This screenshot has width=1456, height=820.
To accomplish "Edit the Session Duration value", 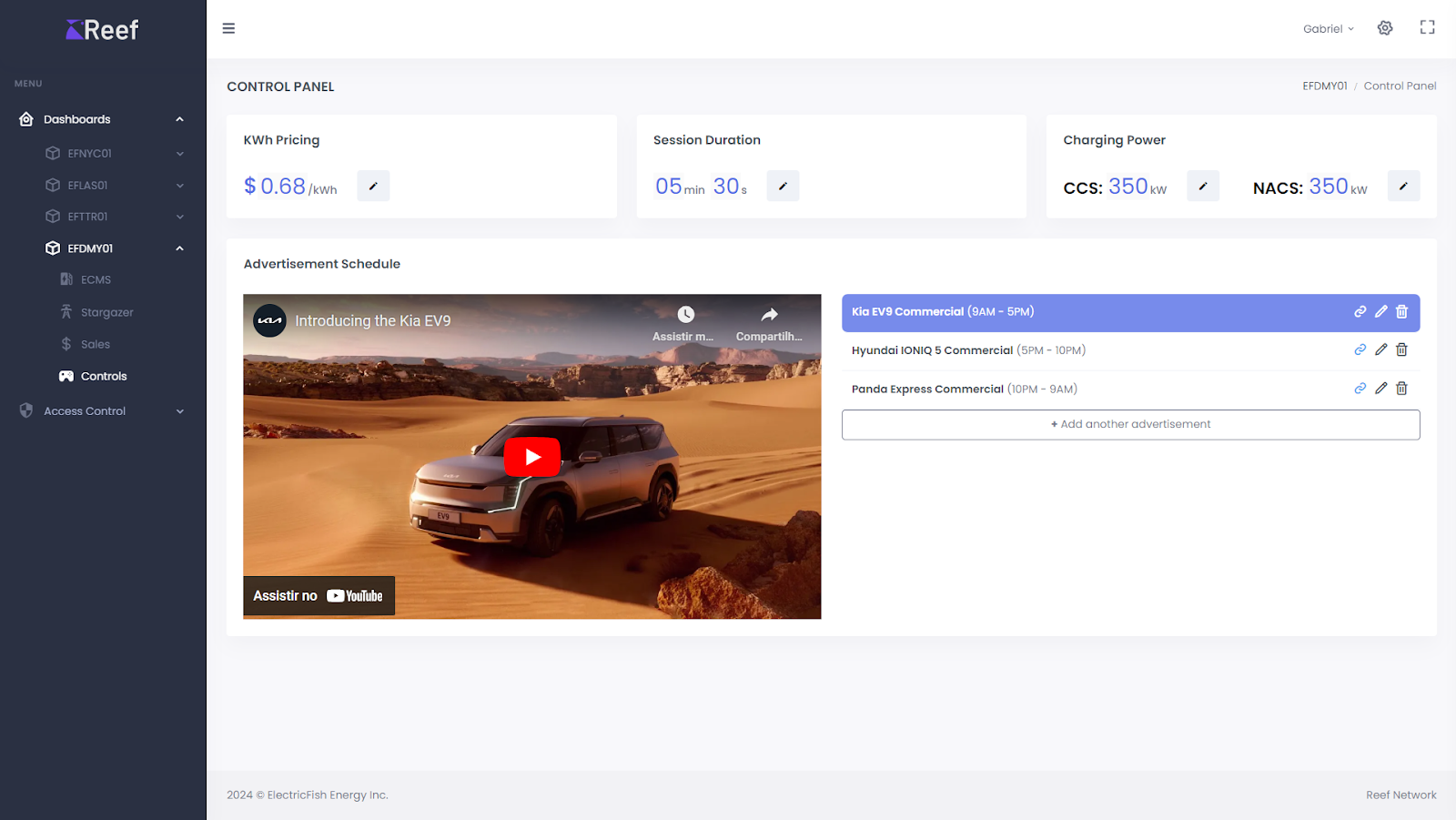I will 783,186.
